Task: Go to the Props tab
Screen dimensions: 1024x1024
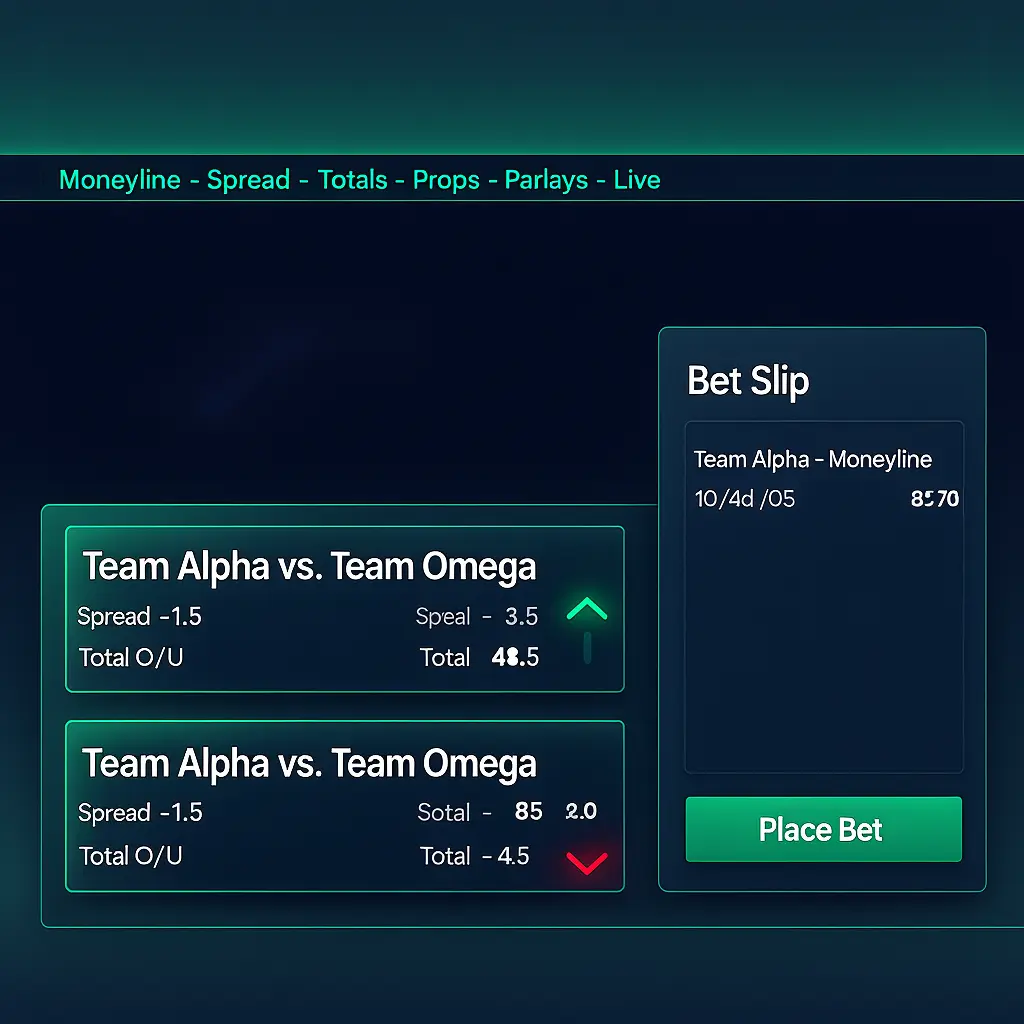Action: coord(446,180)
